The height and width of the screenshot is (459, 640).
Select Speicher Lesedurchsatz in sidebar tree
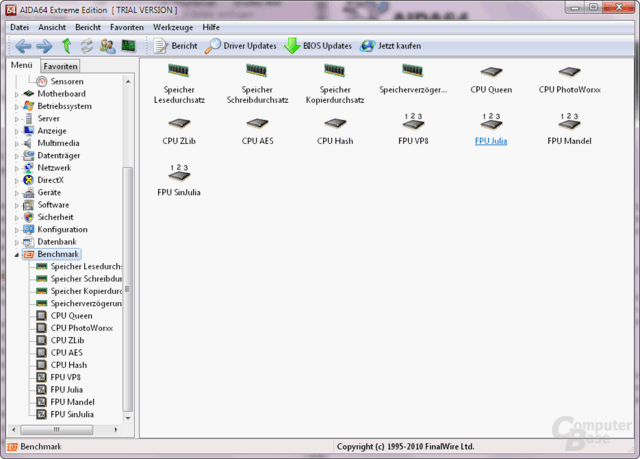(86, 266)
